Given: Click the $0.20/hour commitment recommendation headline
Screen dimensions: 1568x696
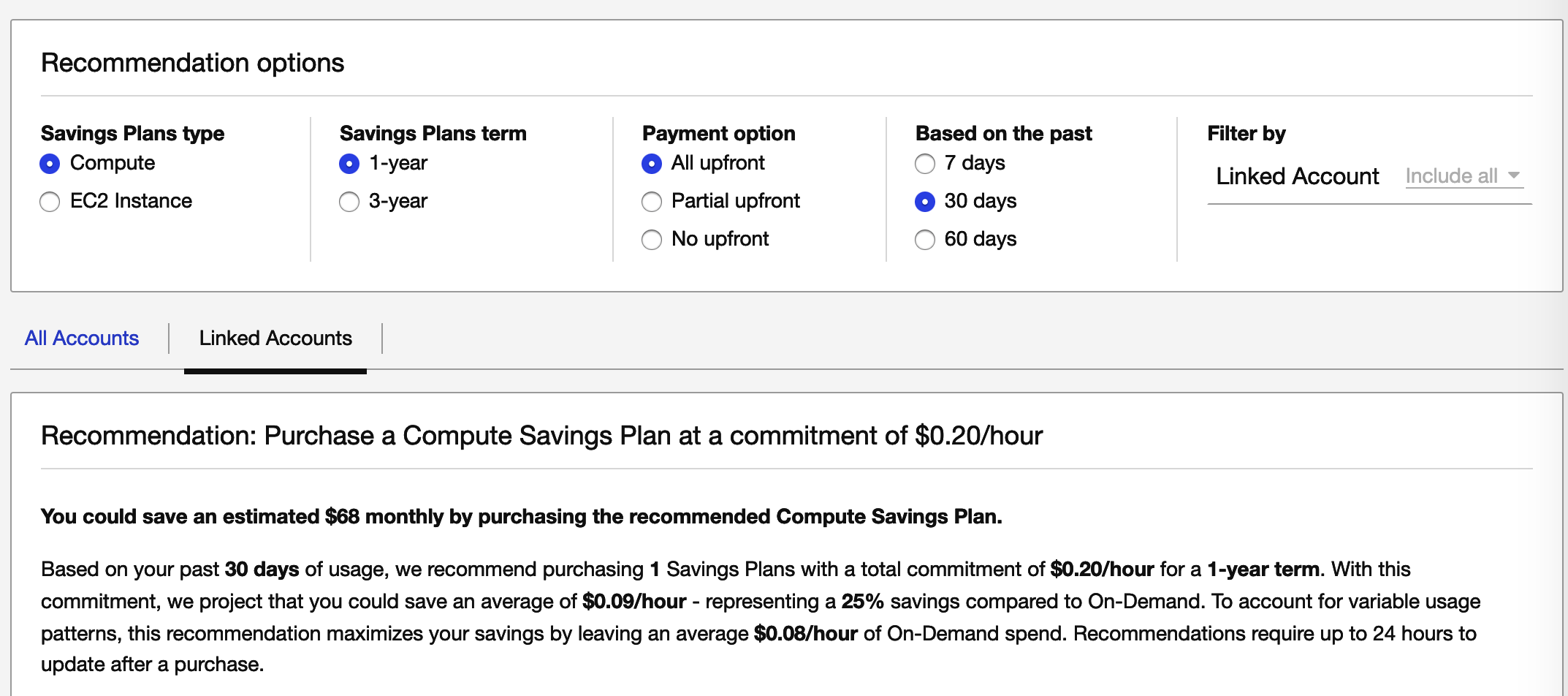Looking at the screenshot, I should pyautogui.click(x=541, y=436).
